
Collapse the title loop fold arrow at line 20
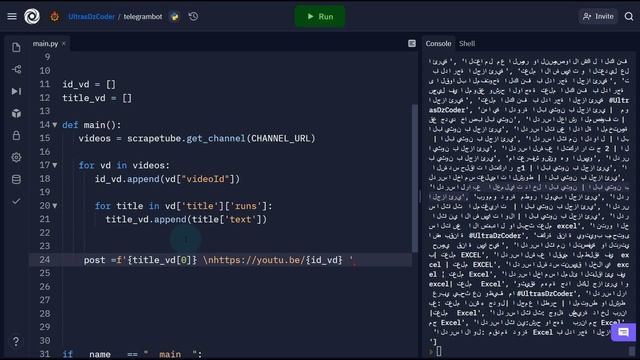[55, 206]
